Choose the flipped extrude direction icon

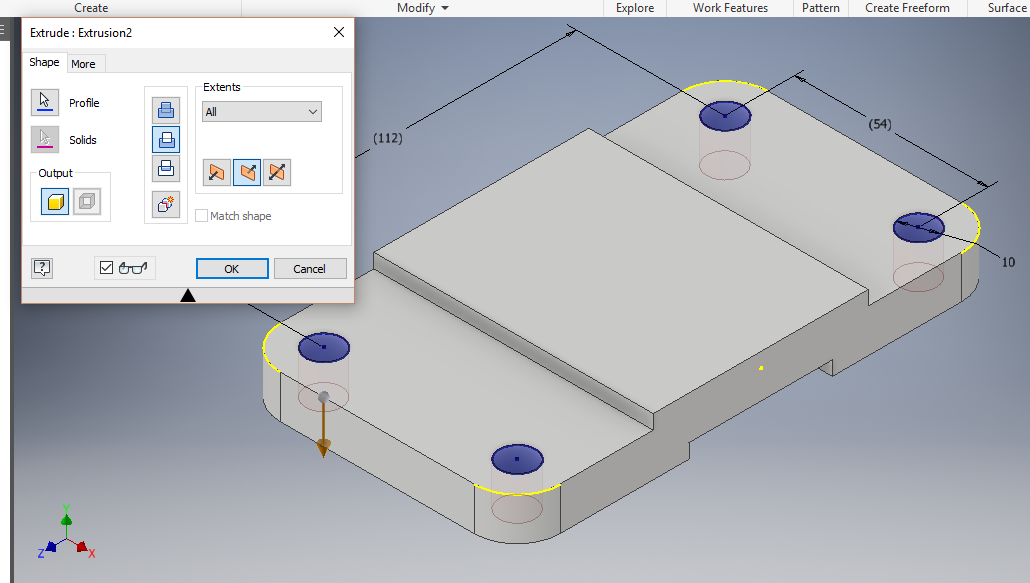coord(216,172)
